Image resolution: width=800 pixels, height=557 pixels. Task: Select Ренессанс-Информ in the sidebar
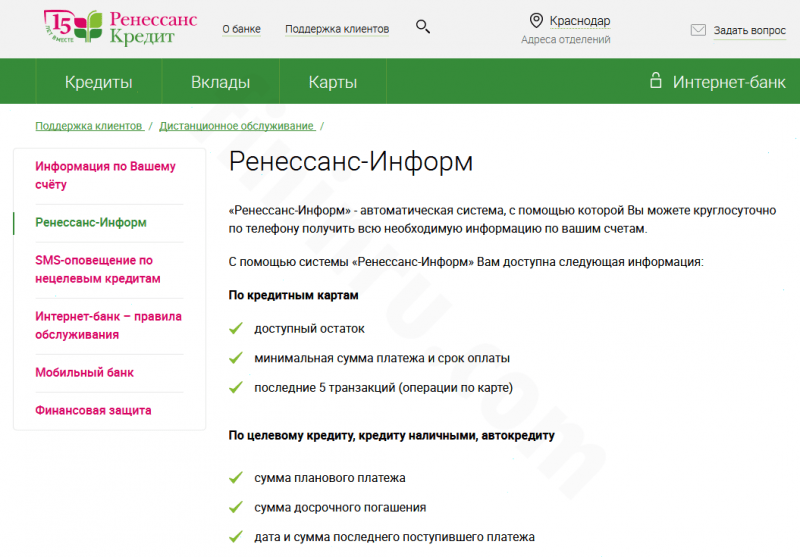tap(91, 222)
